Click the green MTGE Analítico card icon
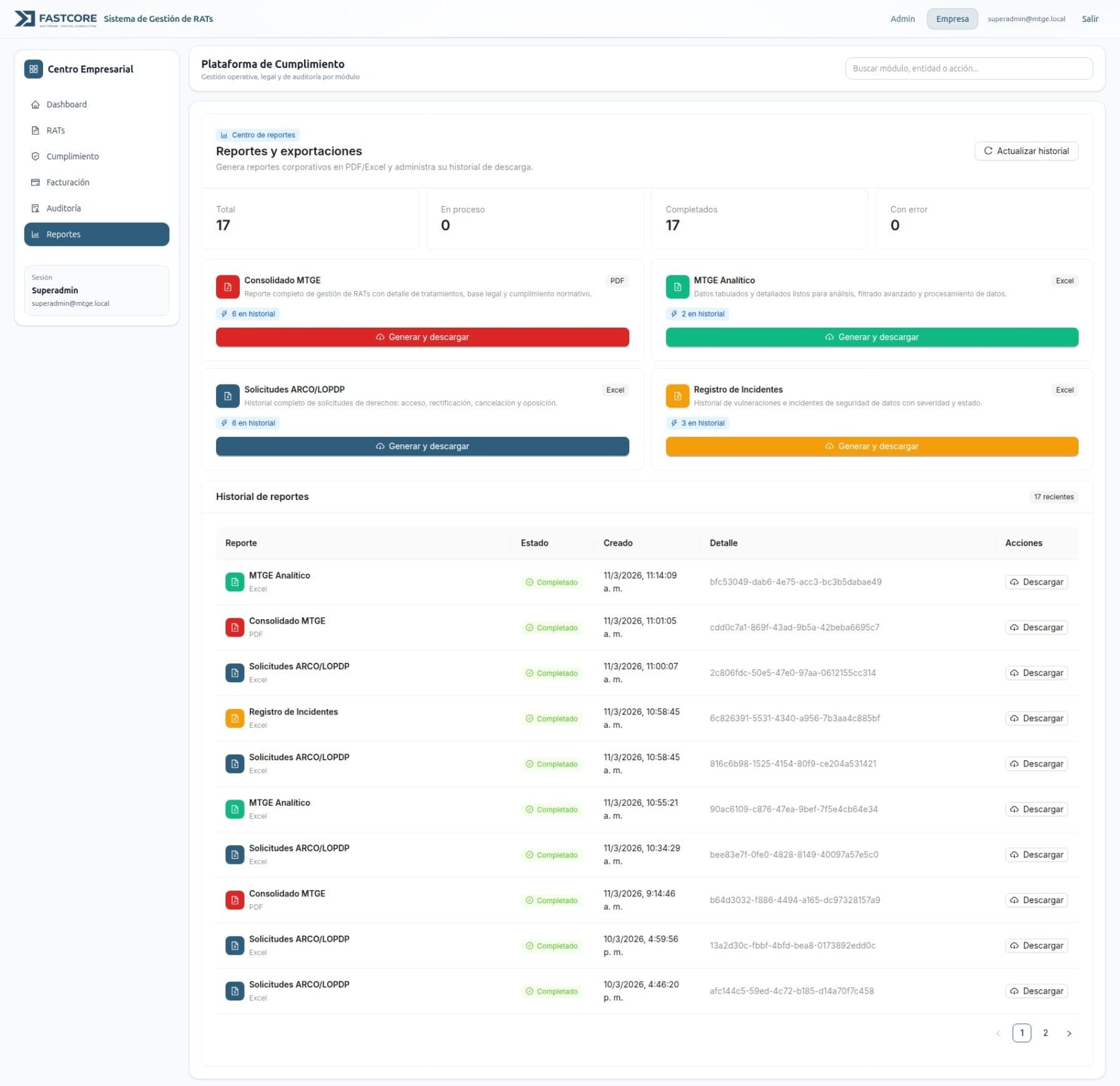 click(x=677, y=287)
